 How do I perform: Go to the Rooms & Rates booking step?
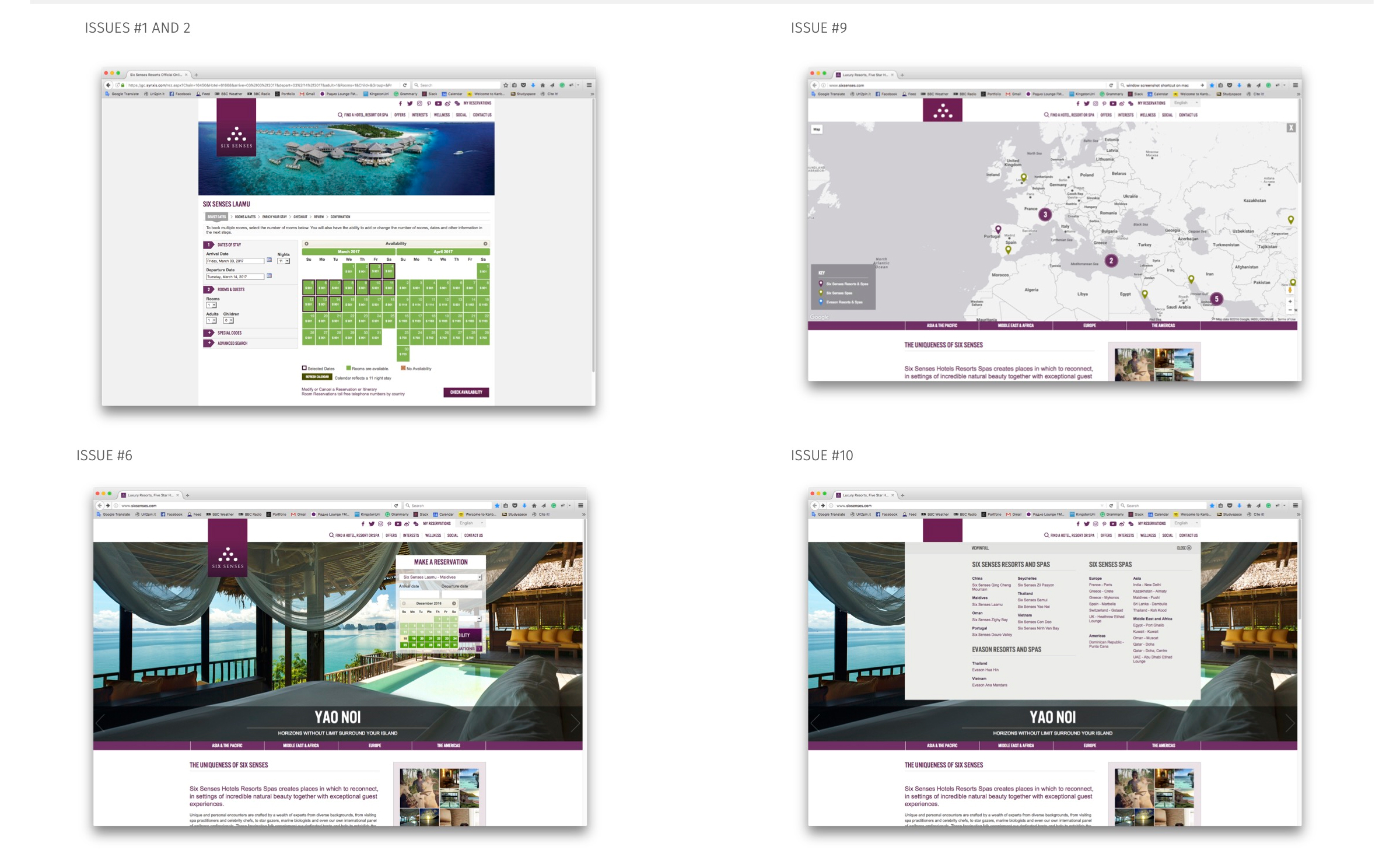click(x=245, y=217)
